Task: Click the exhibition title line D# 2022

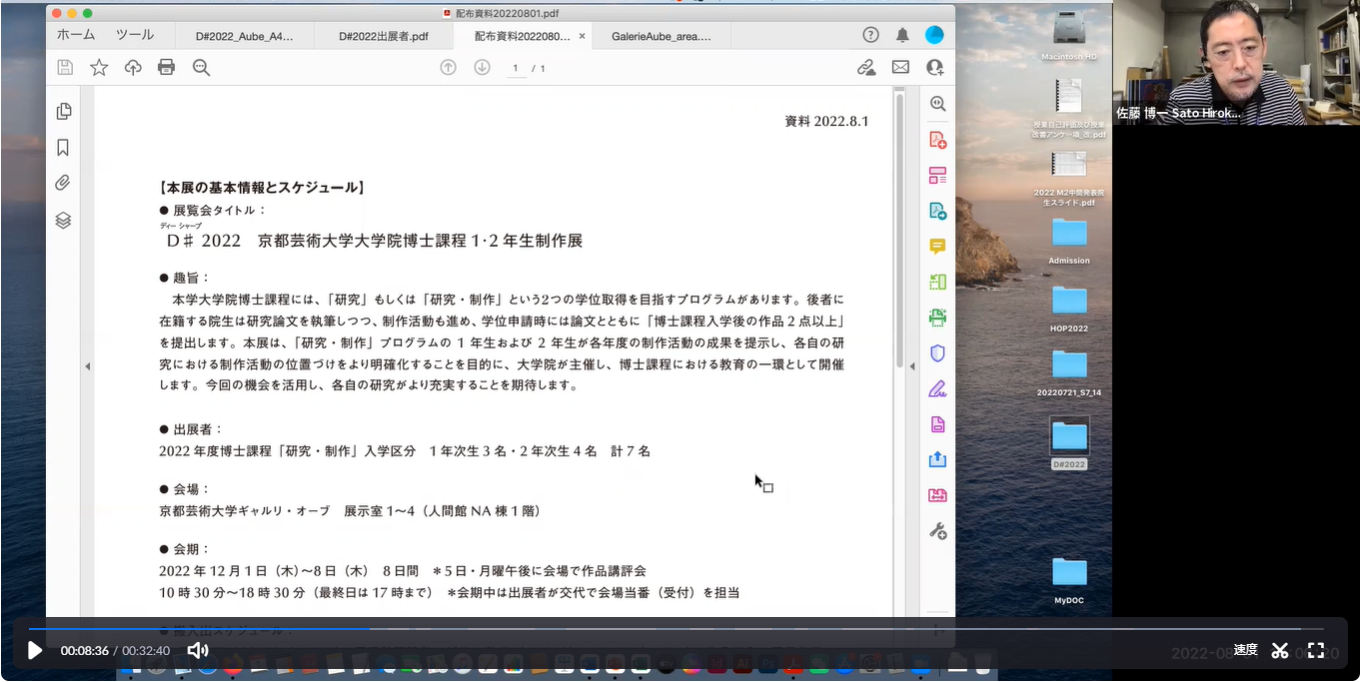Action: 375,241
